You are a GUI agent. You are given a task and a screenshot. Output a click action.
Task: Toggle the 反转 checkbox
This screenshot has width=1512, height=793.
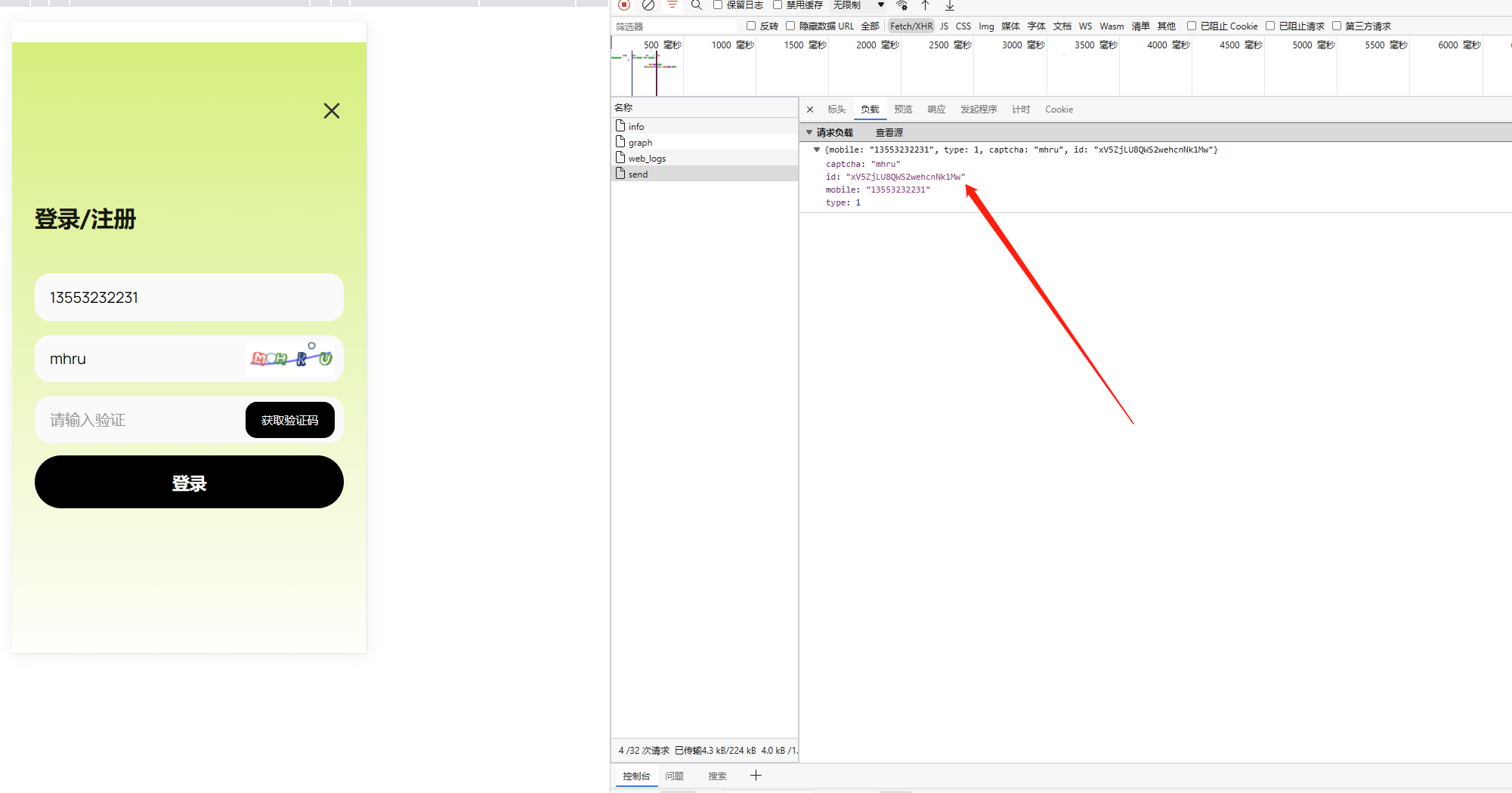[x=751, y=26]
